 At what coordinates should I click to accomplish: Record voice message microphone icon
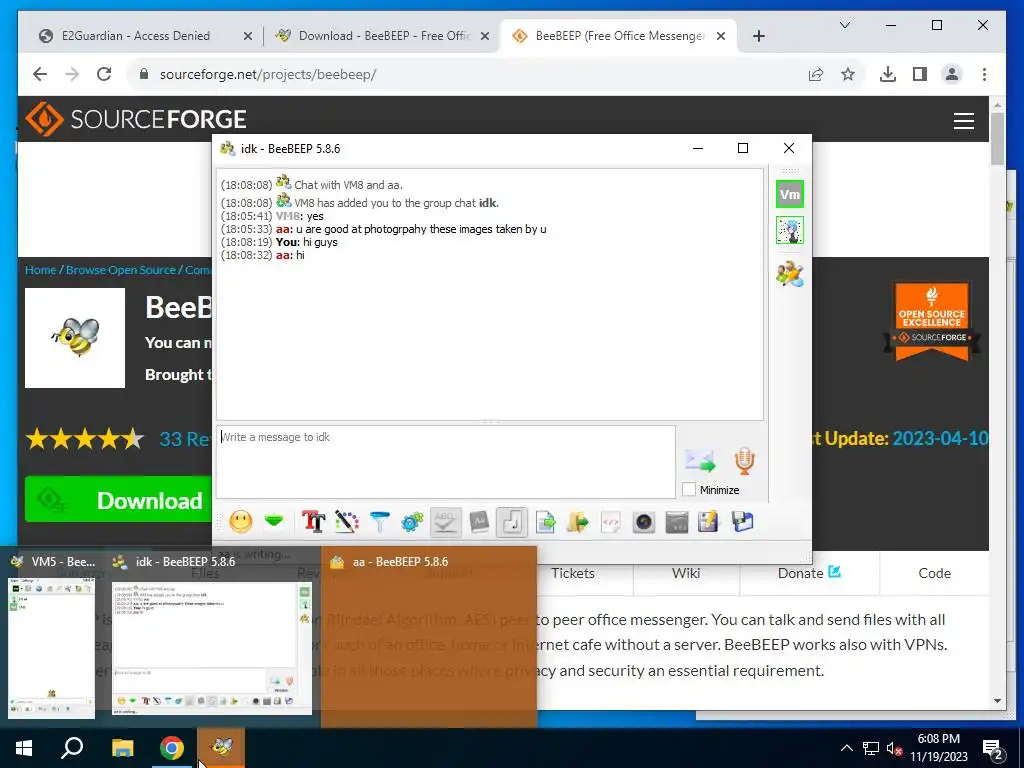tap(744, 460)
